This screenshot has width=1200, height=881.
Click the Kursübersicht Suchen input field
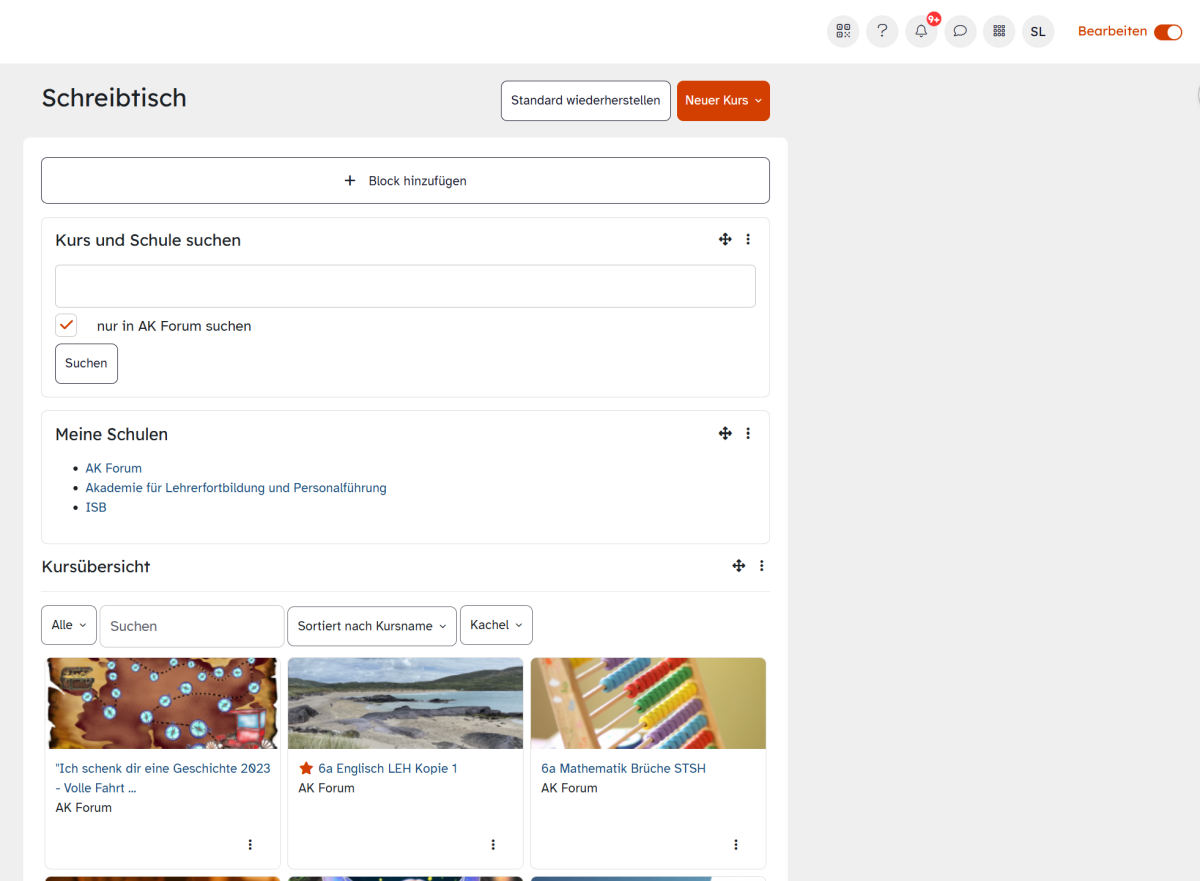[192, 626]
